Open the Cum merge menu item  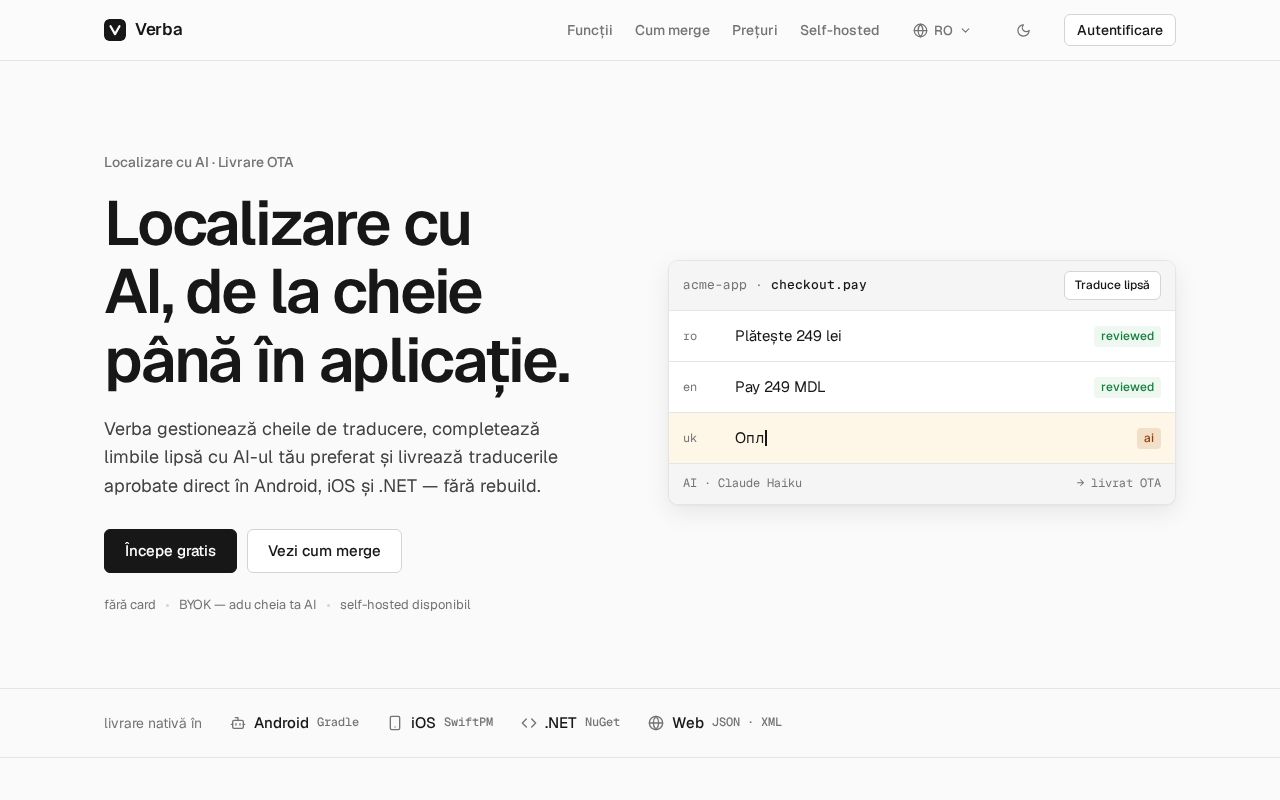pyautogui.click(x=672, y=30)
